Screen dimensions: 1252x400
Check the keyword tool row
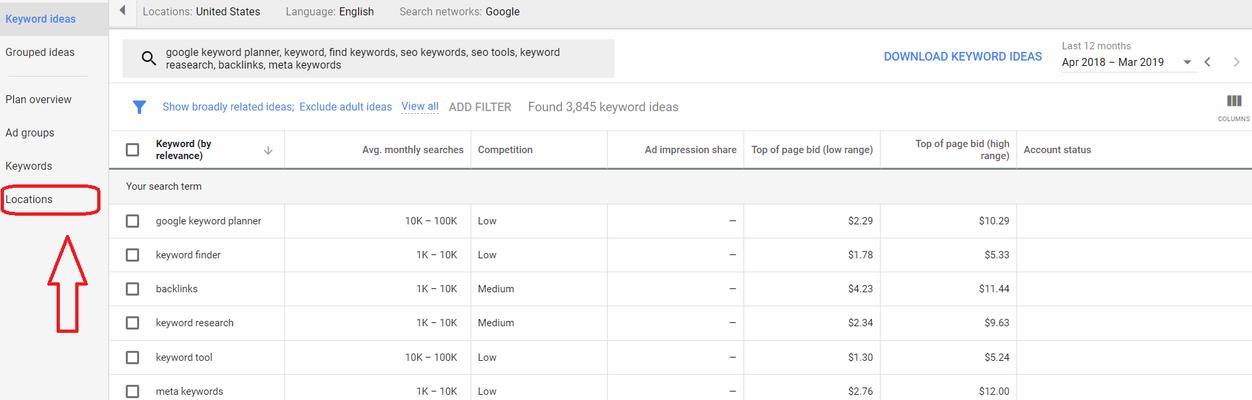[x=132, y=357]
